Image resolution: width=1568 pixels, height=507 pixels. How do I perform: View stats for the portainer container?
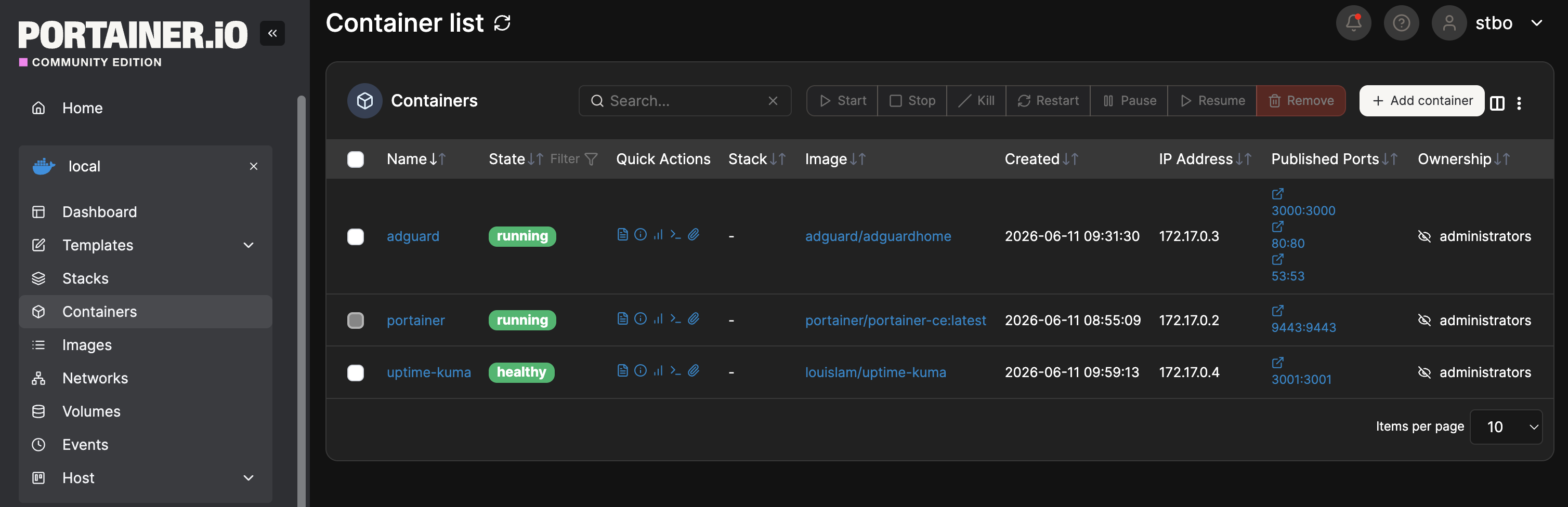658,318
